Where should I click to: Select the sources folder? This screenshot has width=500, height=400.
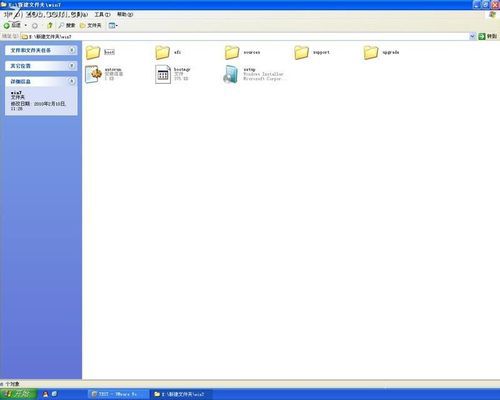coord(242,52)
